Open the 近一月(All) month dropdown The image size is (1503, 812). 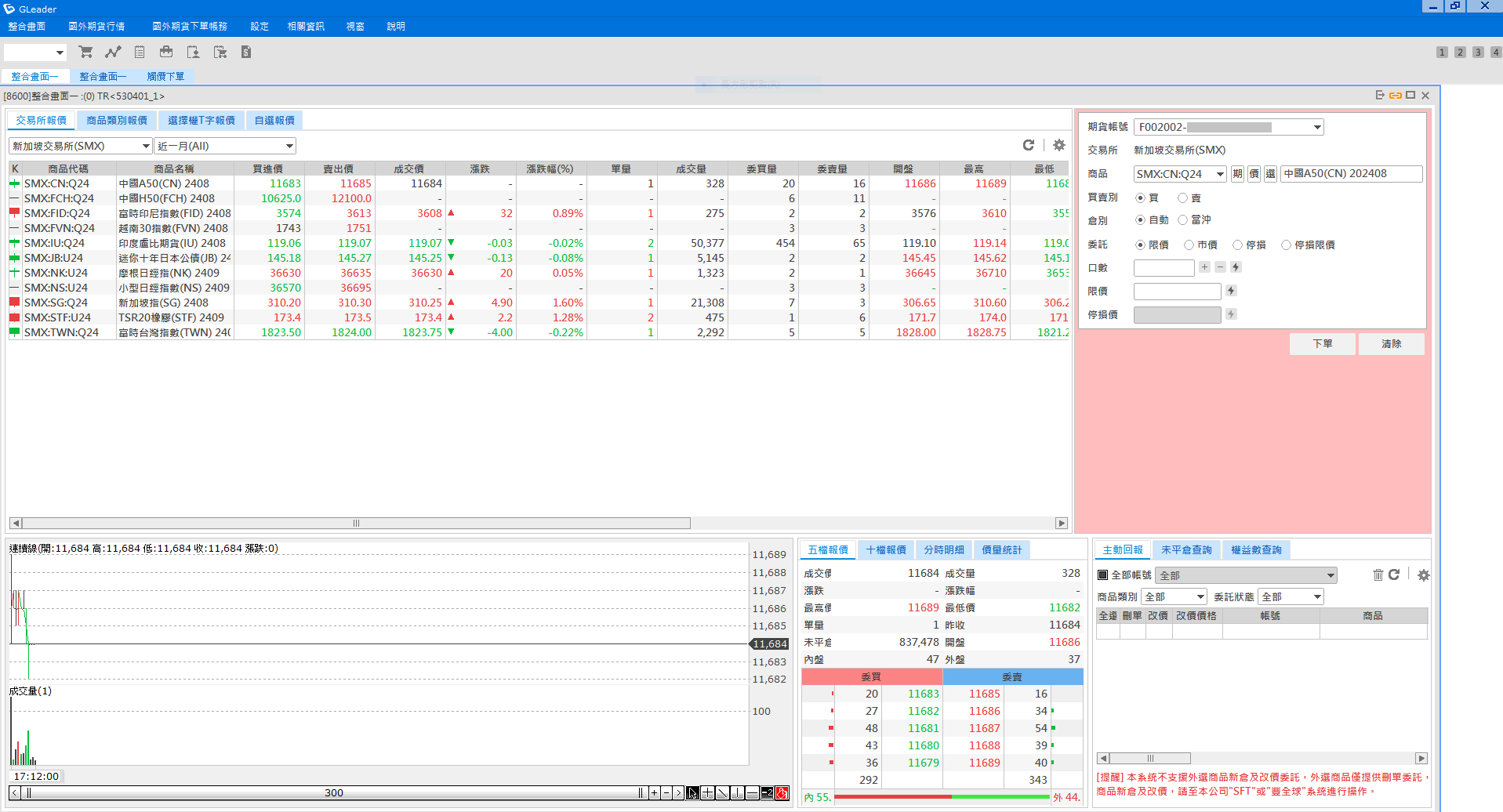click(289, 147)
